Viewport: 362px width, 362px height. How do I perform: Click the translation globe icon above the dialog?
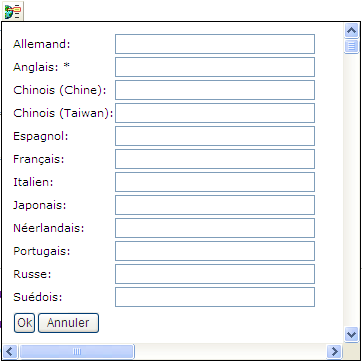click(x=13, y=11)
